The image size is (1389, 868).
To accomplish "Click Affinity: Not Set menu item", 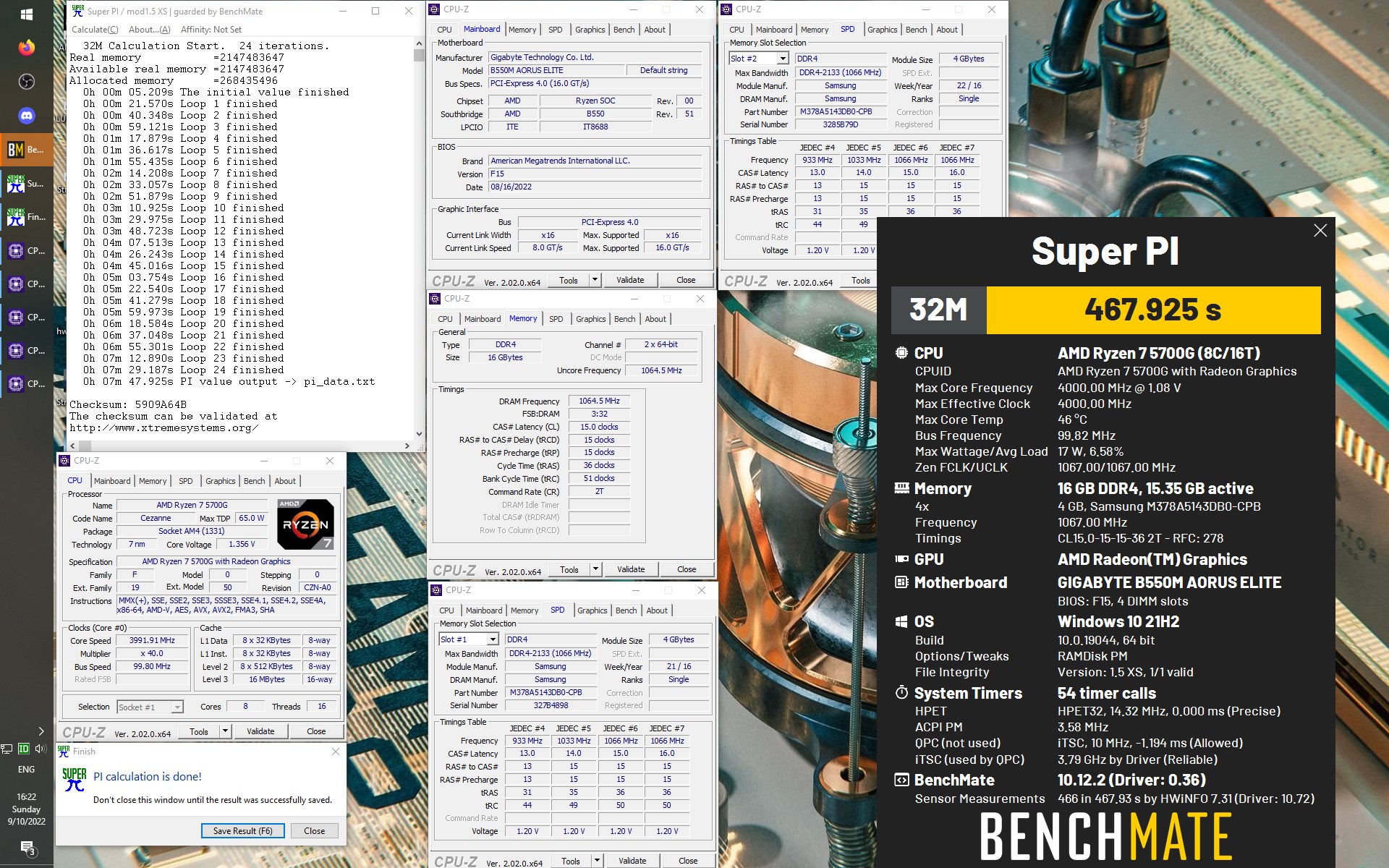I will click(x=211, y=30).
